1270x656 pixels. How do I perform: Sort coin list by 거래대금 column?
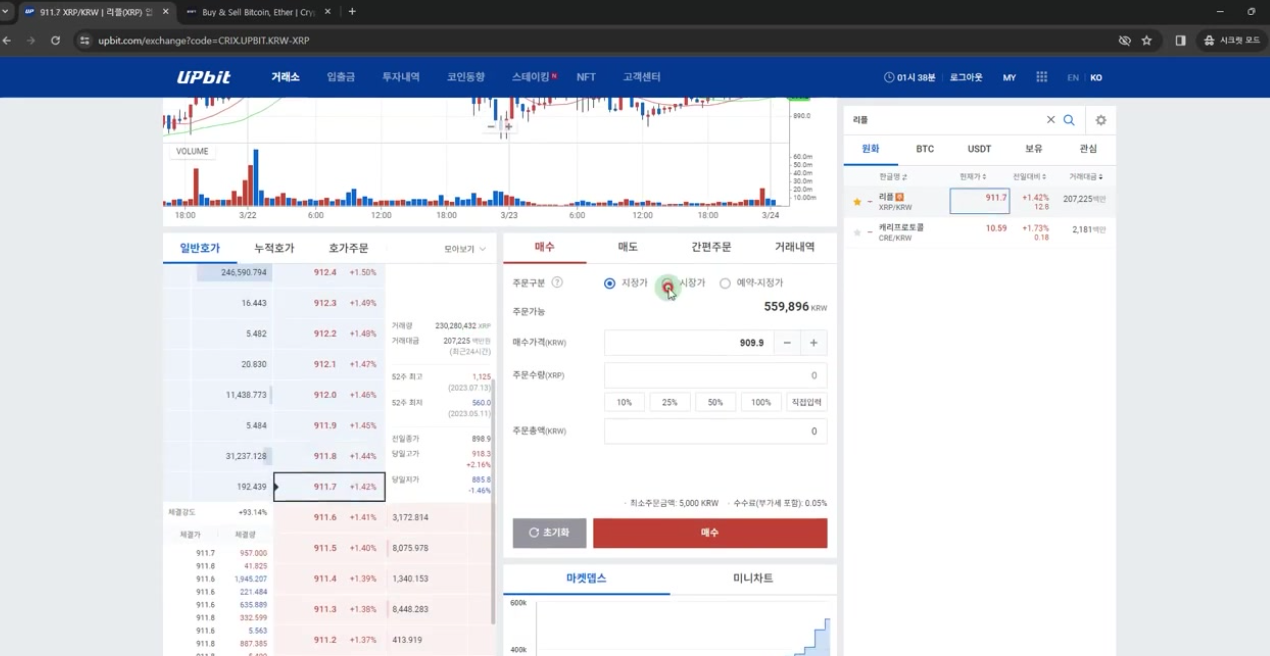click(1087, 176)
